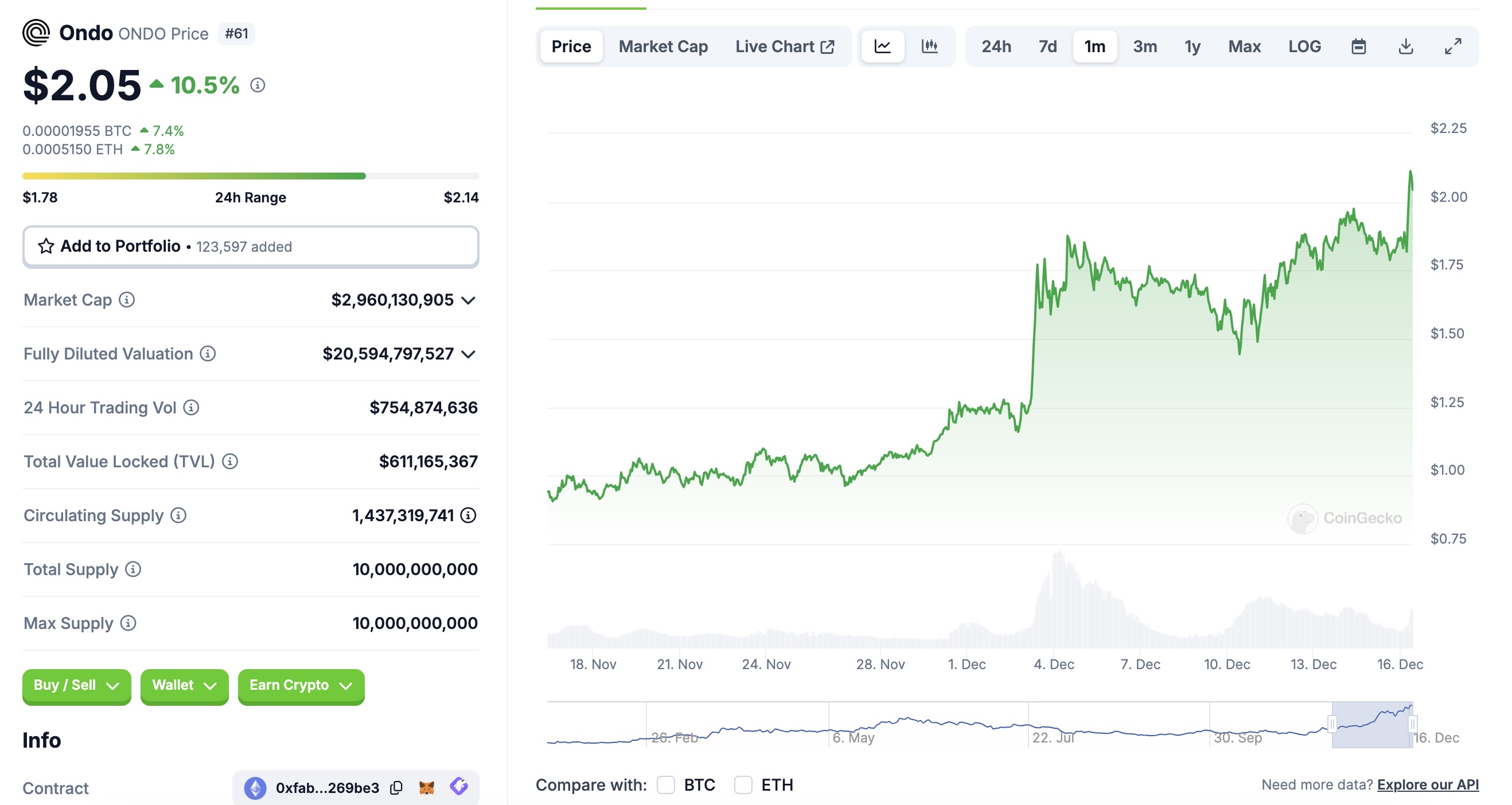Open the Wallet dropdown

(184, 685)
